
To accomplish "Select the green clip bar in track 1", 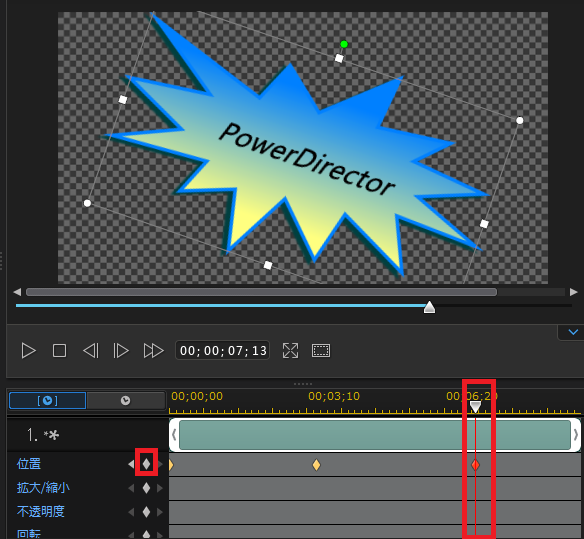I will pyautogui.click(x=375, y=435).
